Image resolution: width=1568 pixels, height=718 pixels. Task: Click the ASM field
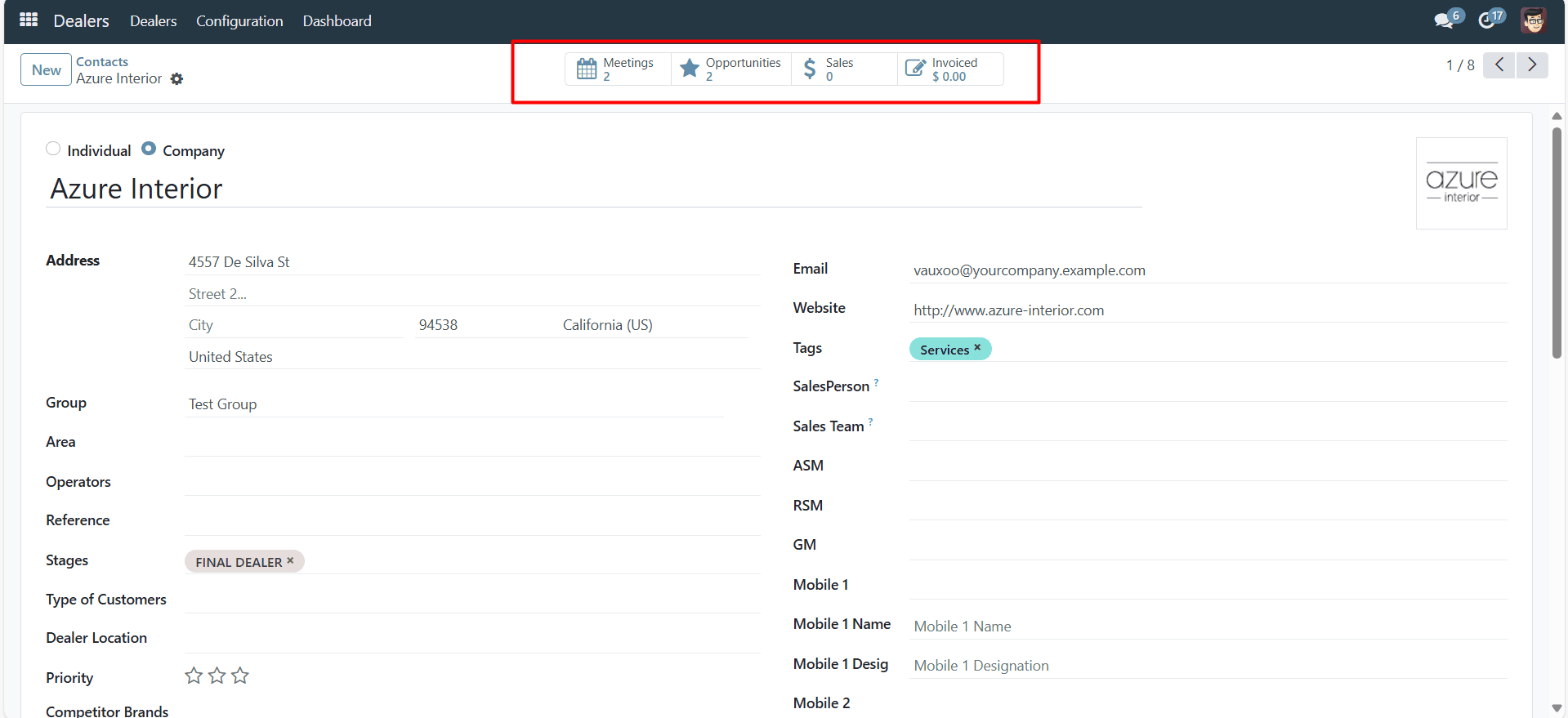coord(1208,466)
